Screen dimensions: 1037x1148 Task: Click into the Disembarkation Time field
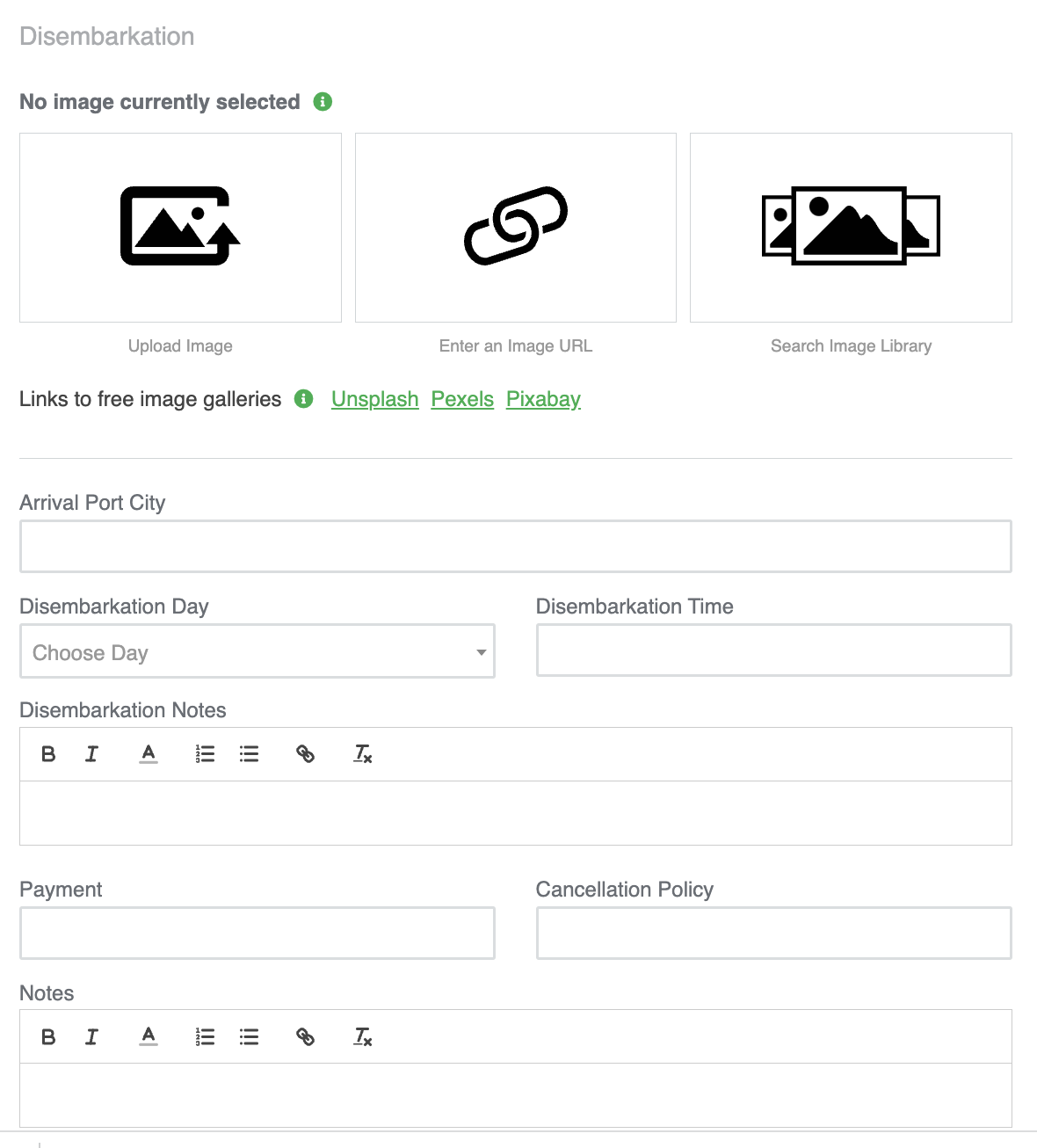tap(774, 650)
